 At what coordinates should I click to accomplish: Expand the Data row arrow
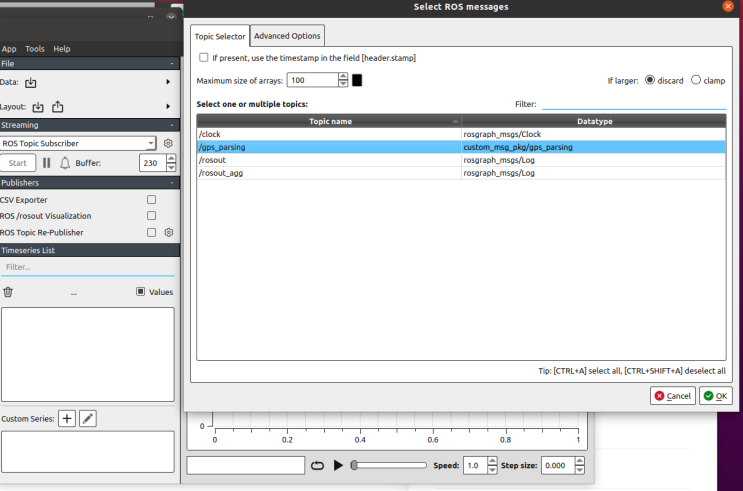pos(168,82)
